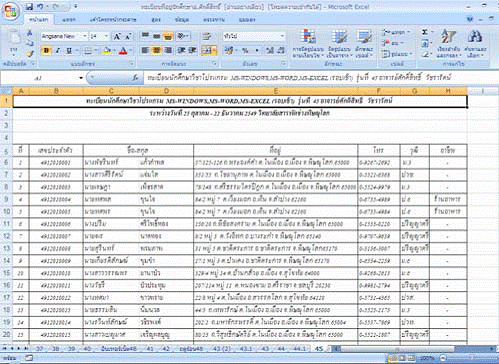Toggle Bold formatting button
Viewport: 499px width, 364px height.
[x=46, y=51]
